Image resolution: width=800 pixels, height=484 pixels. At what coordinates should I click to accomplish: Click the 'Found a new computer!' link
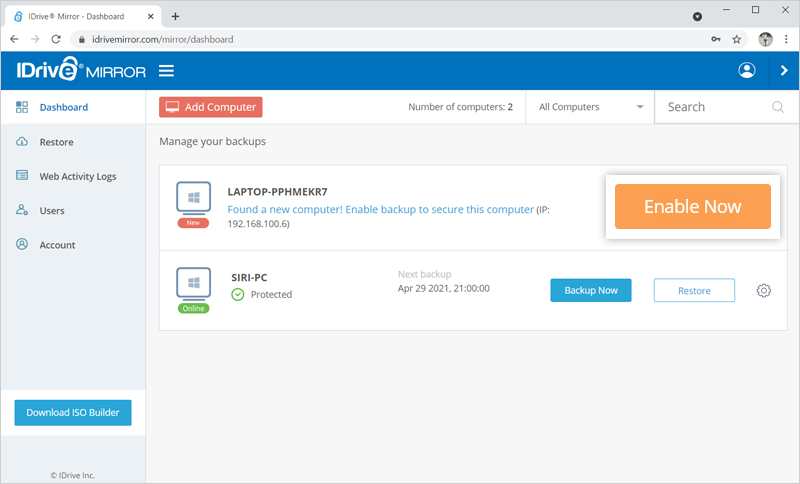[x=381, y=210]
